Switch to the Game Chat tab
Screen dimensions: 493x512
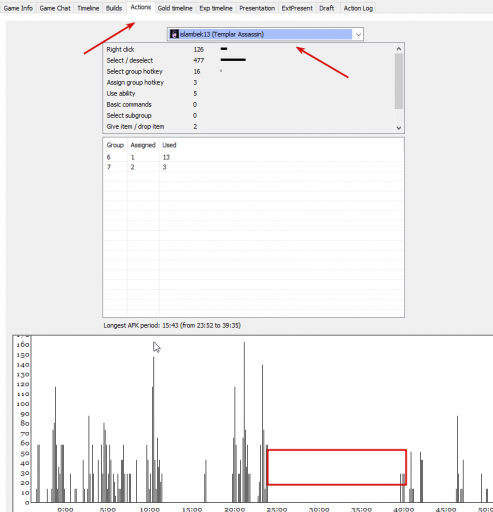click(x=55, y=8)
